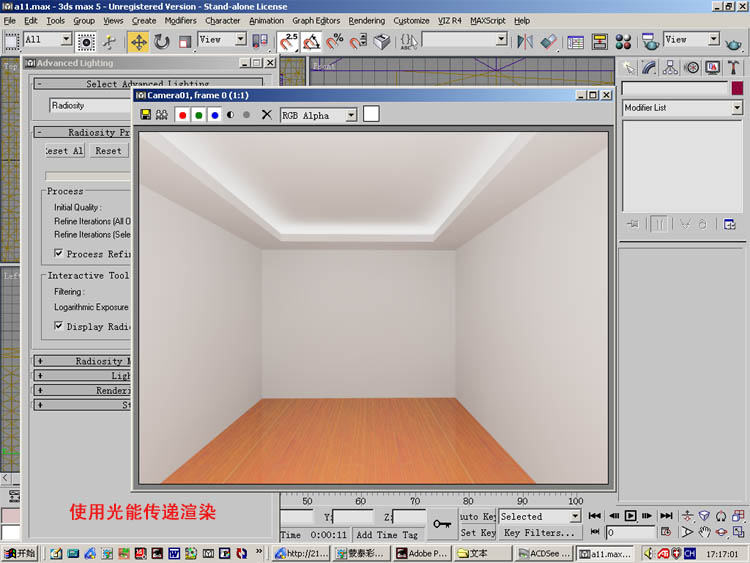Viewport: 750px width, 563px height.
Task: Toggle the alpha channel display
Action: click(x=231, y=115)
